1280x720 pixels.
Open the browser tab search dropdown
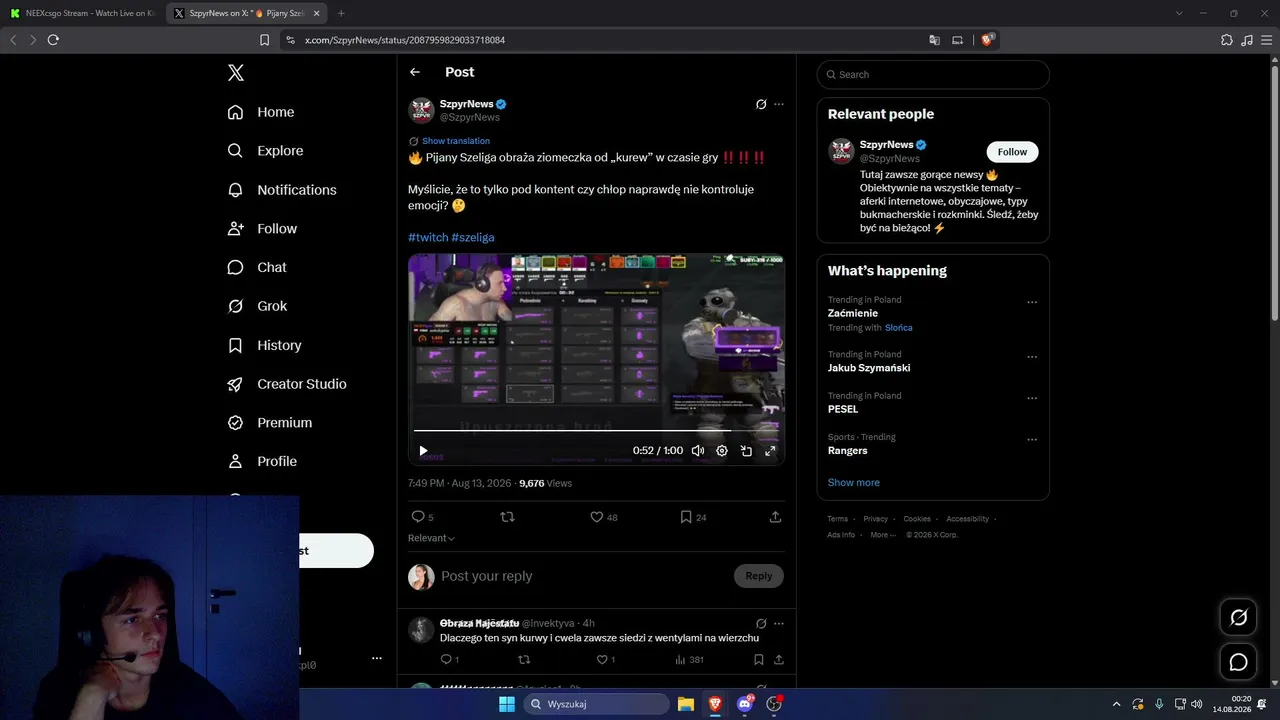[1179, 13]
